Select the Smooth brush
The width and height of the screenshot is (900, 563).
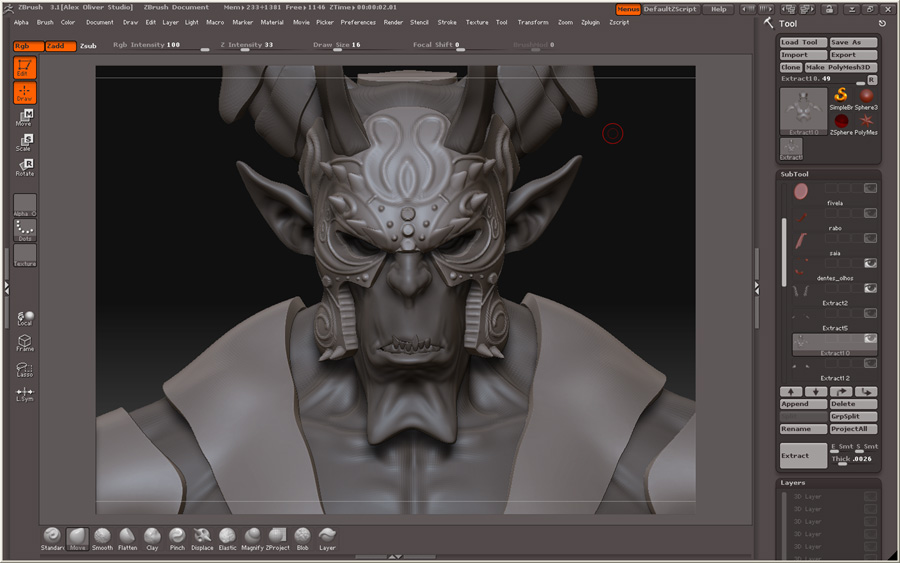tap(102, 539)
